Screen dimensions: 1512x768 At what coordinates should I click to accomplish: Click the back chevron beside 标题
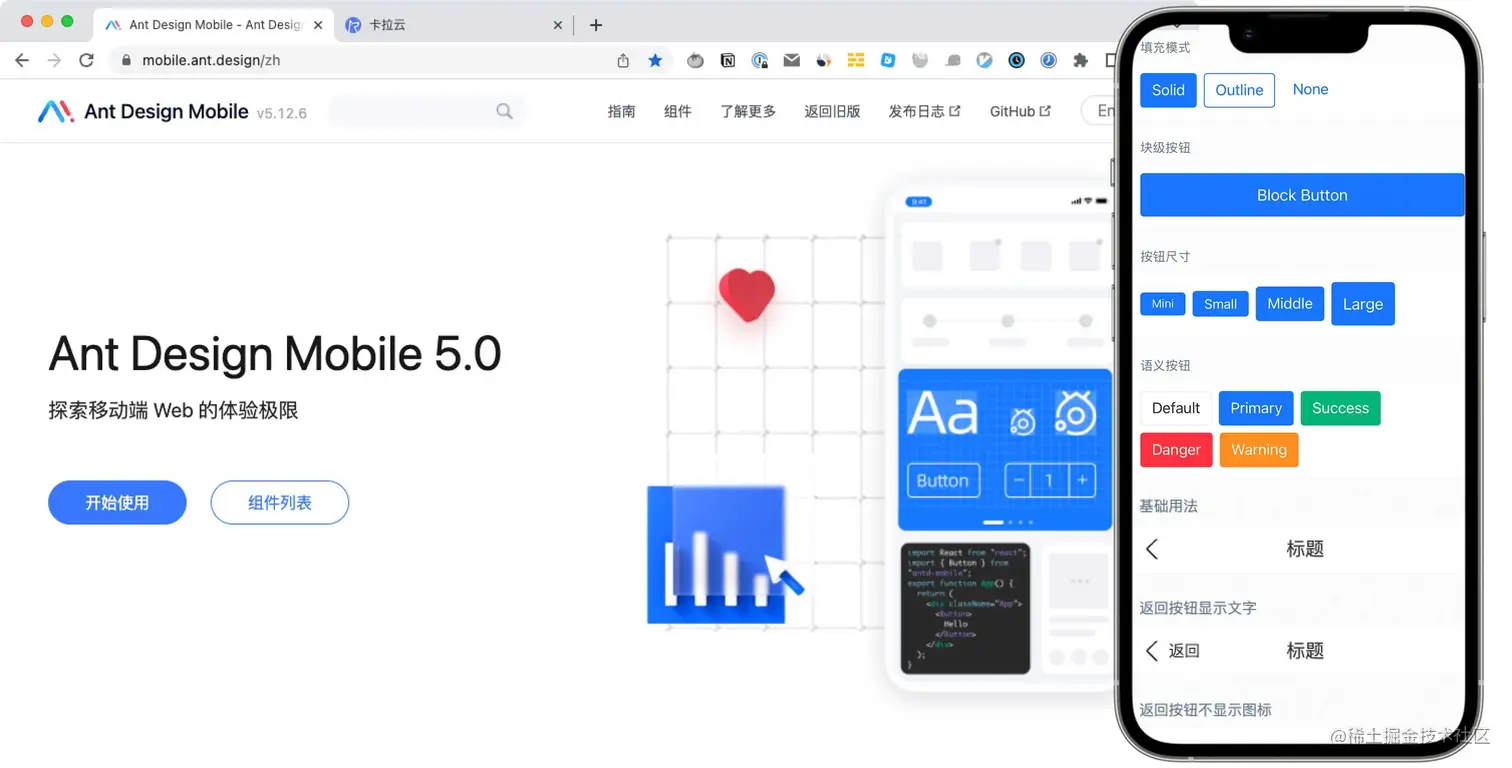pyautogui.click(x=1151, y=548)
